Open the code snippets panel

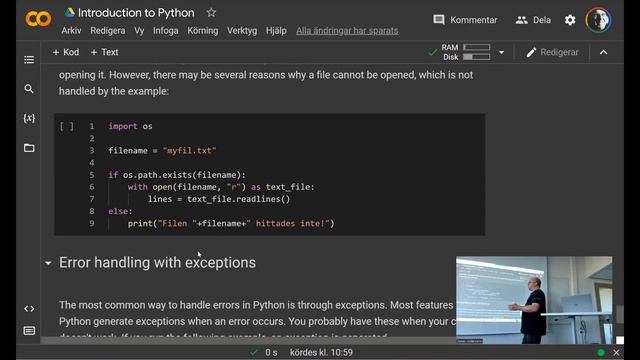pyautogui.click(x=29, y=309)
